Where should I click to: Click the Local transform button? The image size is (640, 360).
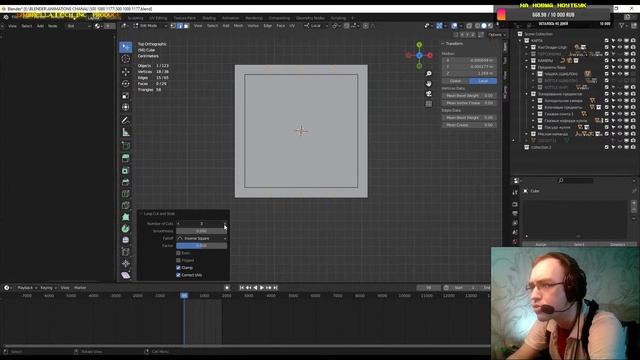tap(483, 81)
